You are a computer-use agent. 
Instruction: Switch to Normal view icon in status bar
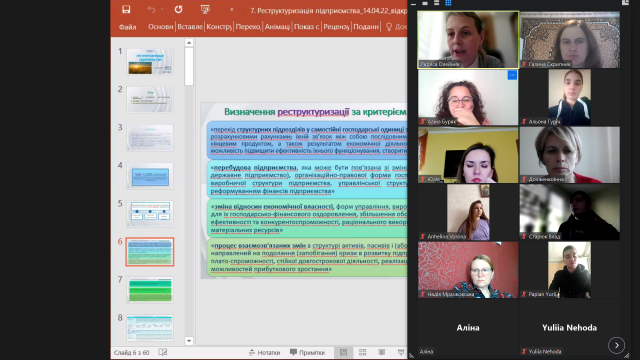[344, 352]
